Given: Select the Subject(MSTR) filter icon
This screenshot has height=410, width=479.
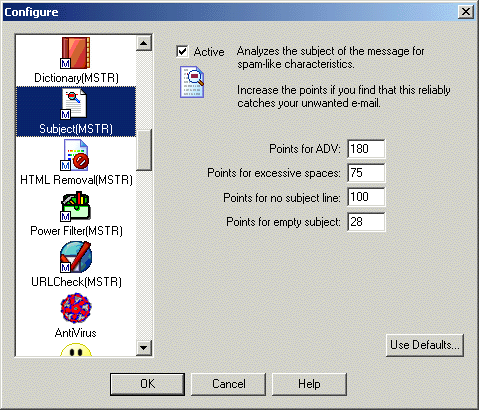Looking at the screenshot, I should tap(74, 104).
